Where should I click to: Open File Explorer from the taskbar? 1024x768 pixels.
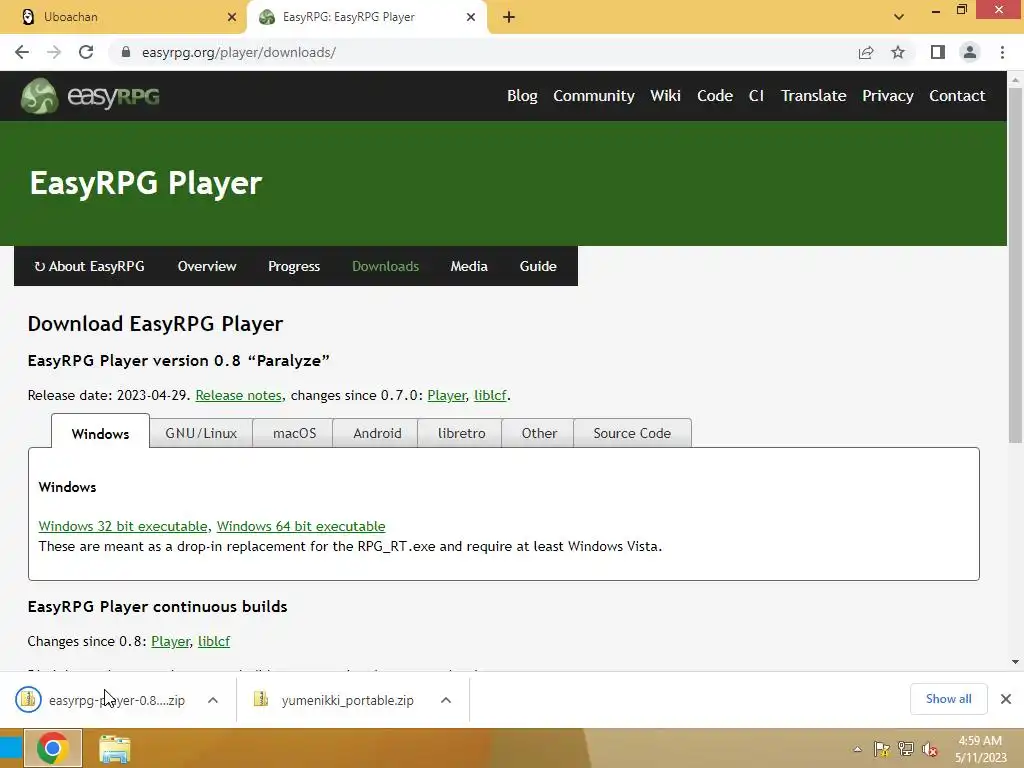click(x=115, y=748)
